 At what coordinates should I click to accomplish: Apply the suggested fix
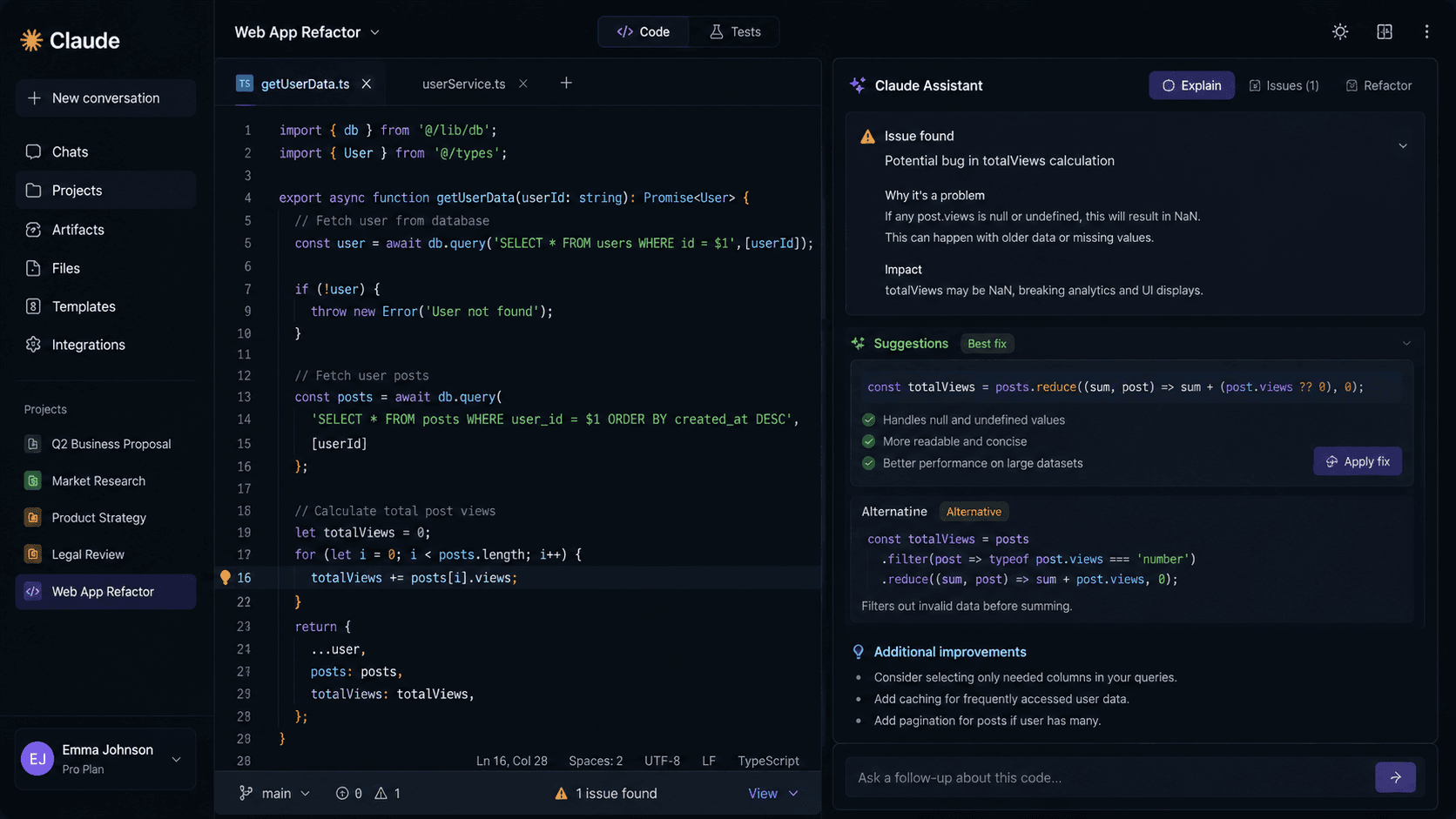(1358, 461)
